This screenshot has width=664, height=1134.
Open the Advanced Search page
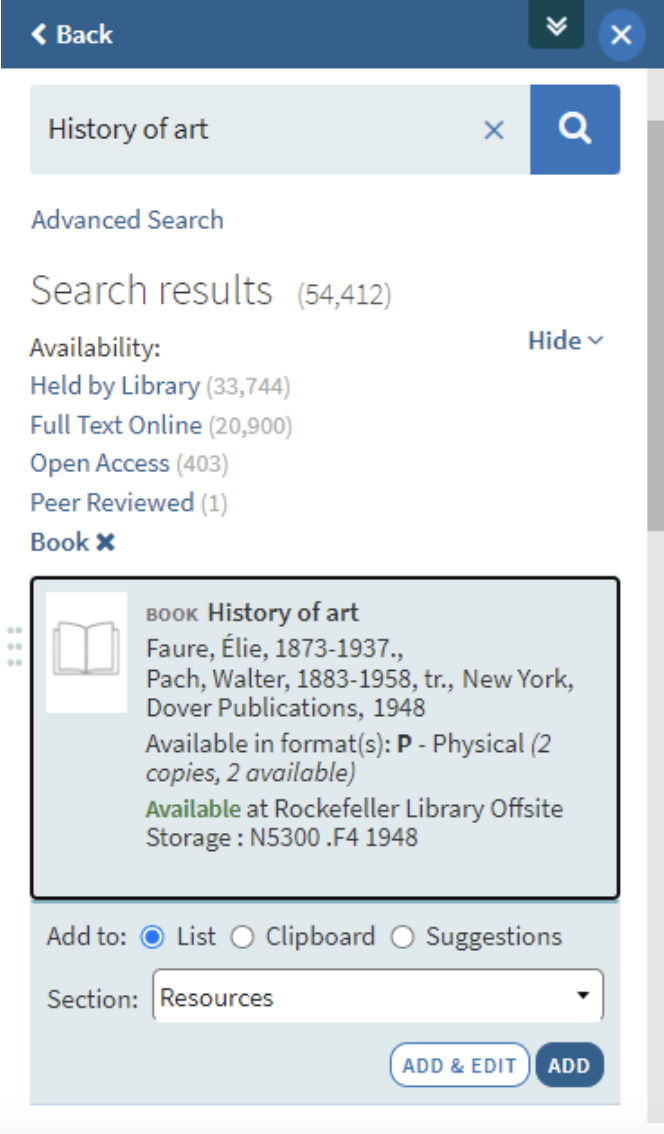coord(126,219)
